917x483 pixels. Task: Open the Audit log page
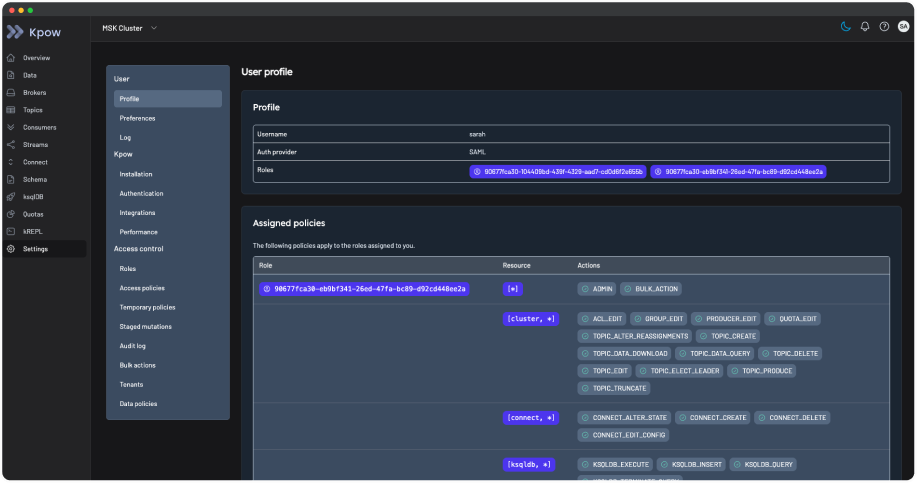point(133,346)
